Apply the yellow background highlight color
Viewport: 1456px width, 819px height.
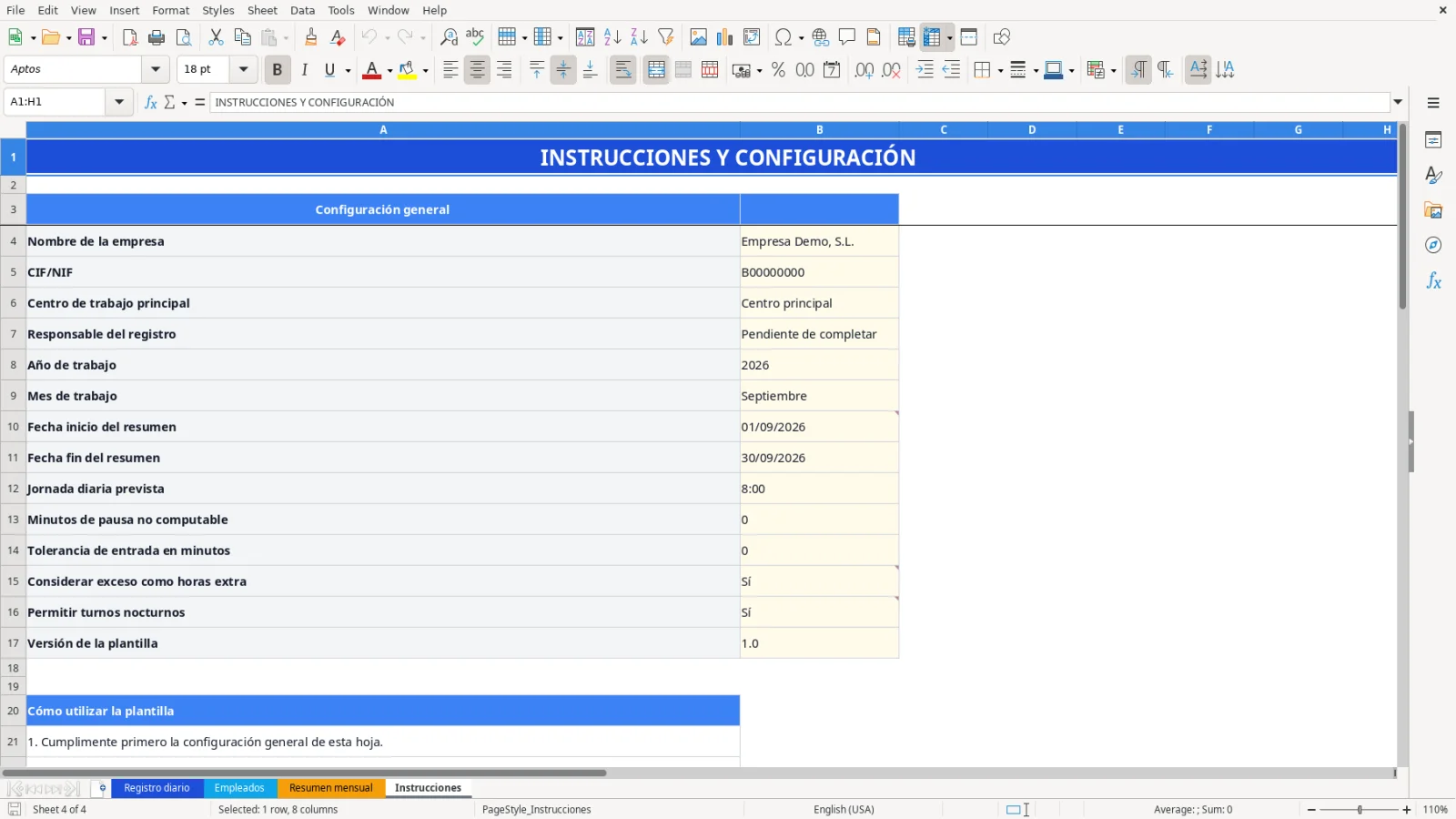pos(407,70)
